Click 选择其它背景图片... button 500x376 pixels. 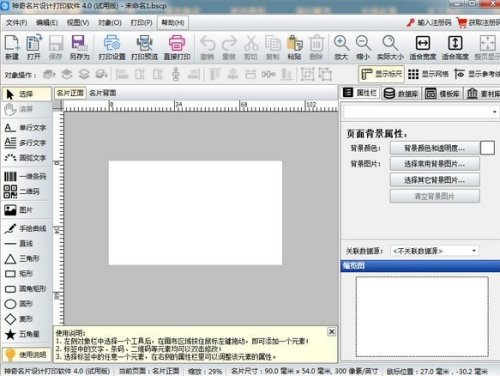435,180
